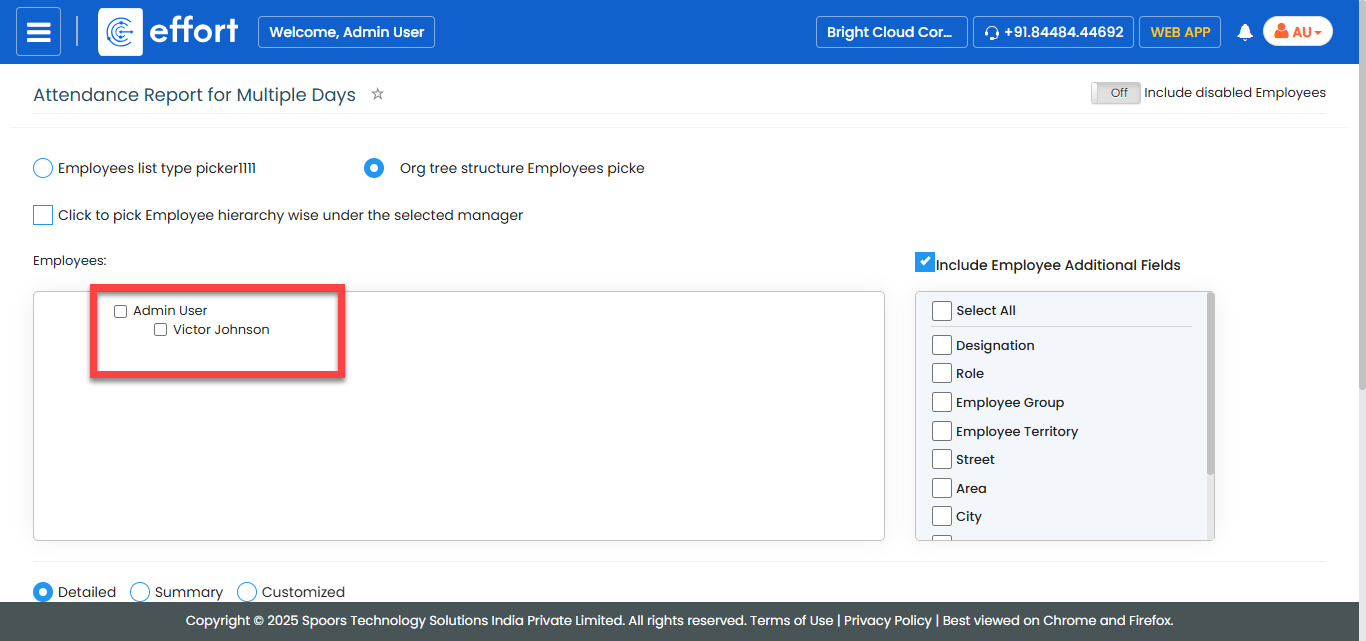Click the support phone number headset button
The height and width of the screenshot is (641, 1366).
(1053, 32)
